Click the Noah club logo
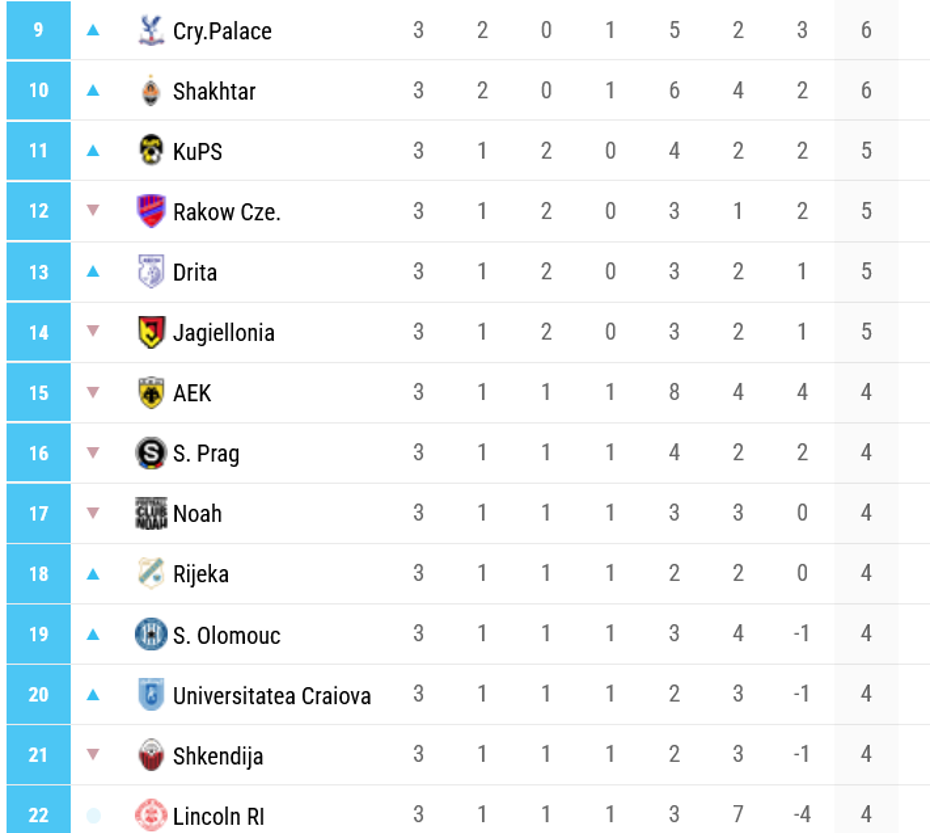930x833 pixels. 150,513
